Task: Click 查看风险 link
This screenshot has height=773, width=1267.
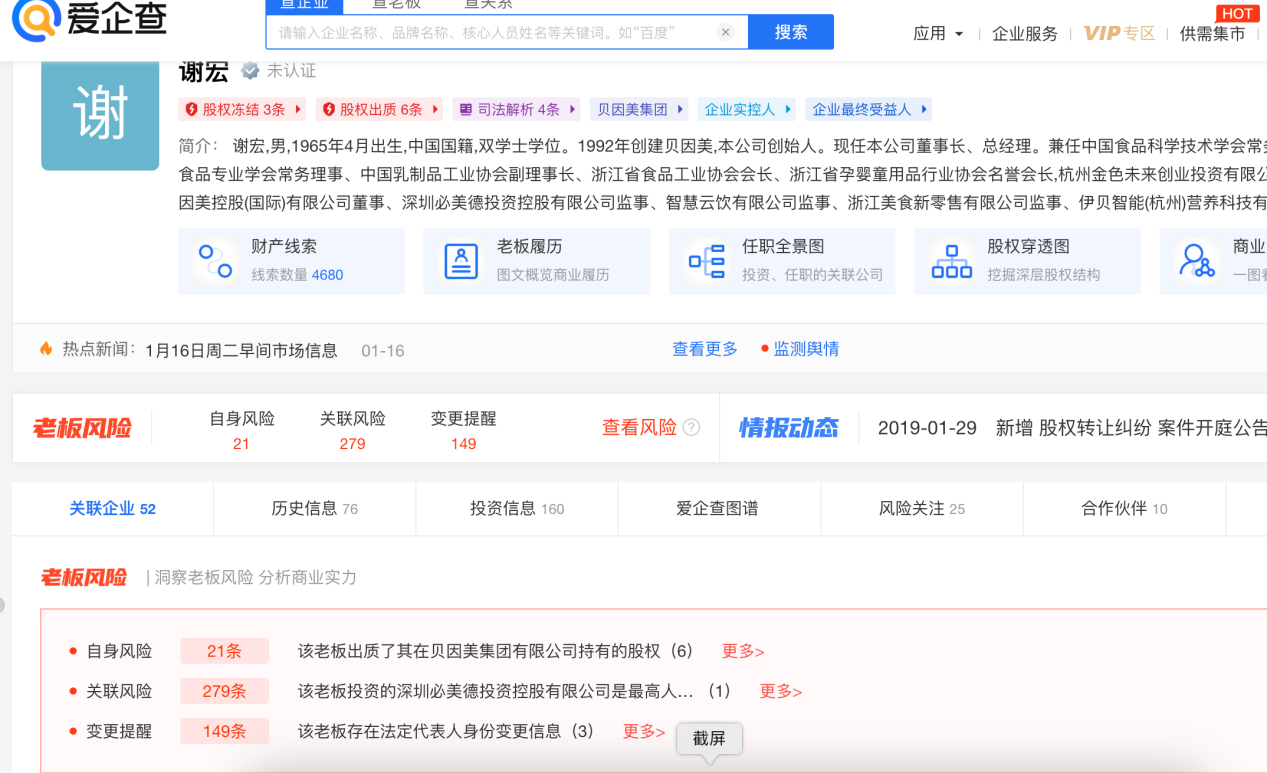Action: 639,427
